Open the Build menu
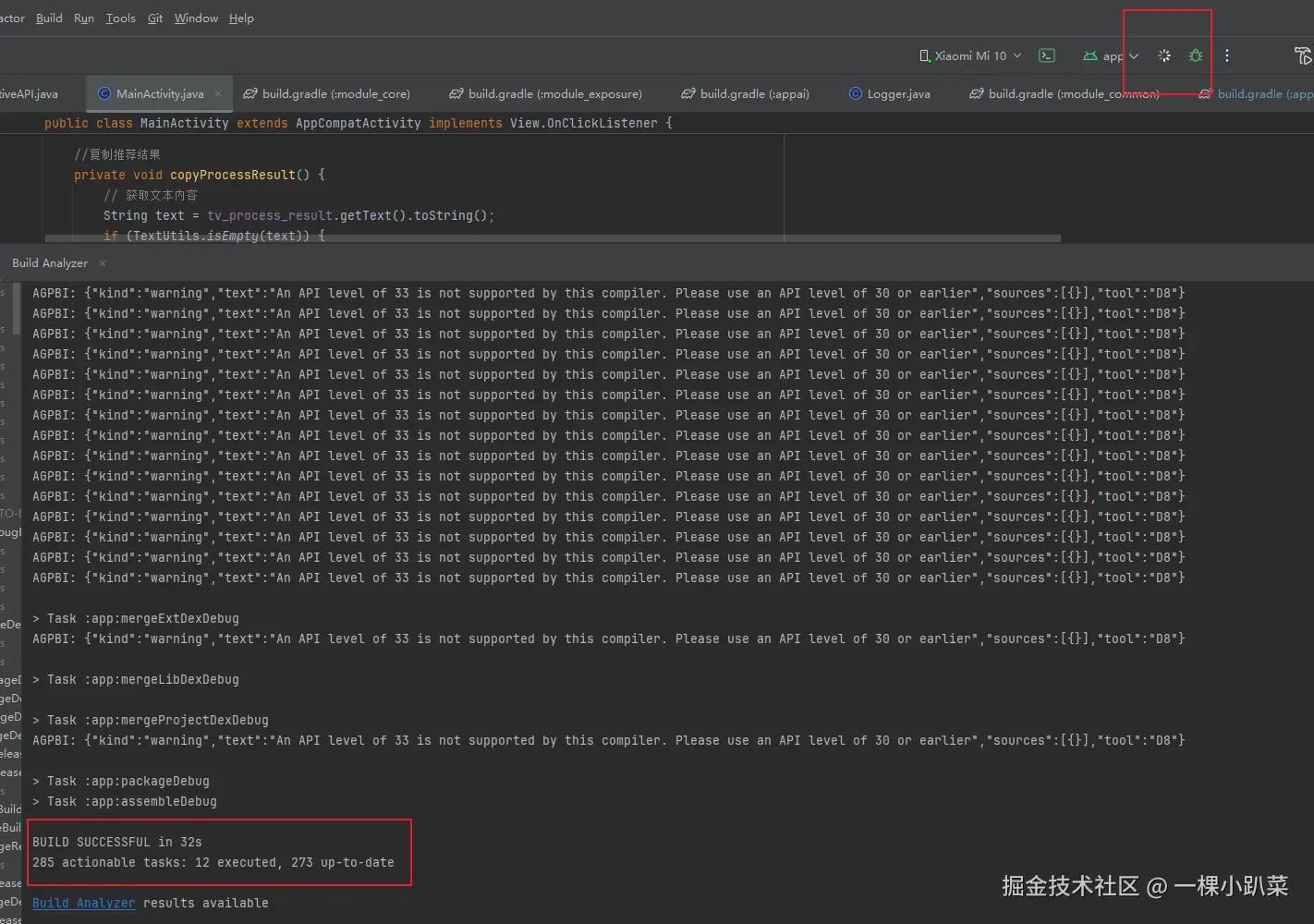 tap(49, 18)
